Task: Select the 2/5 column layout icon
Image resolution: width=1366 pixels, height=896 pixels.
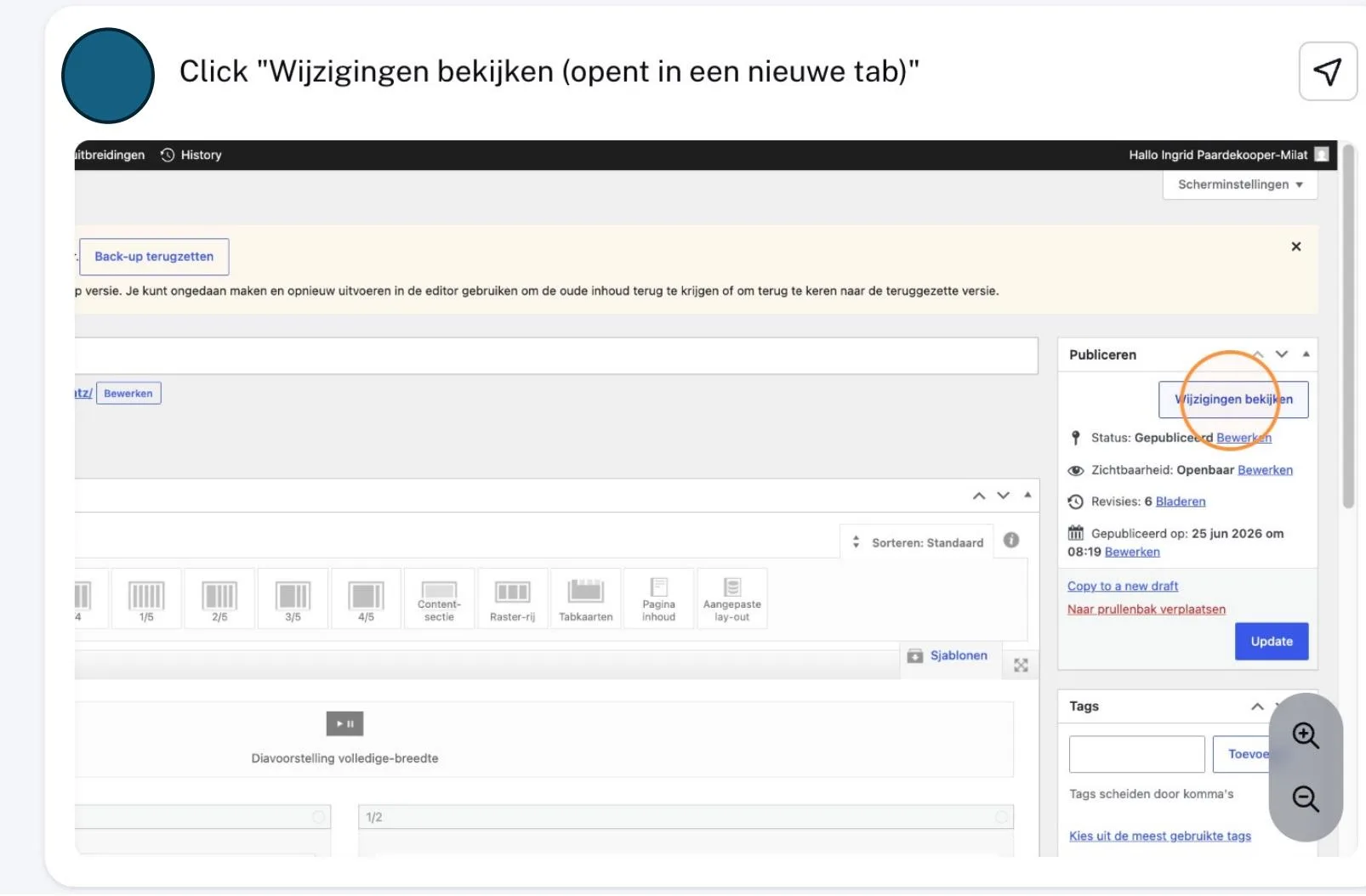Action: (219, 598)
